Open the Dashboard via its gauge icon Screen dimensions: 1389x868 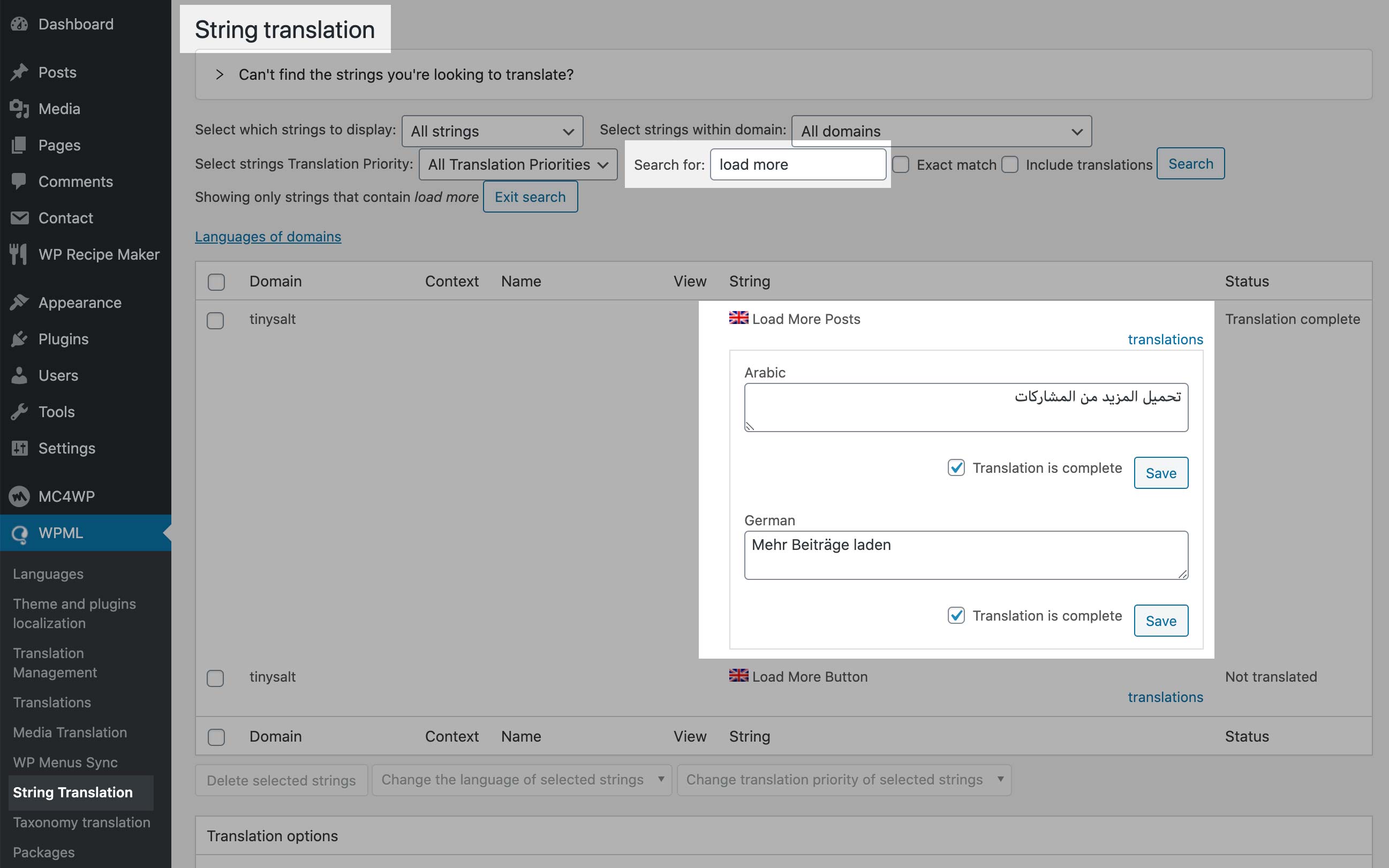pos(19,24)
